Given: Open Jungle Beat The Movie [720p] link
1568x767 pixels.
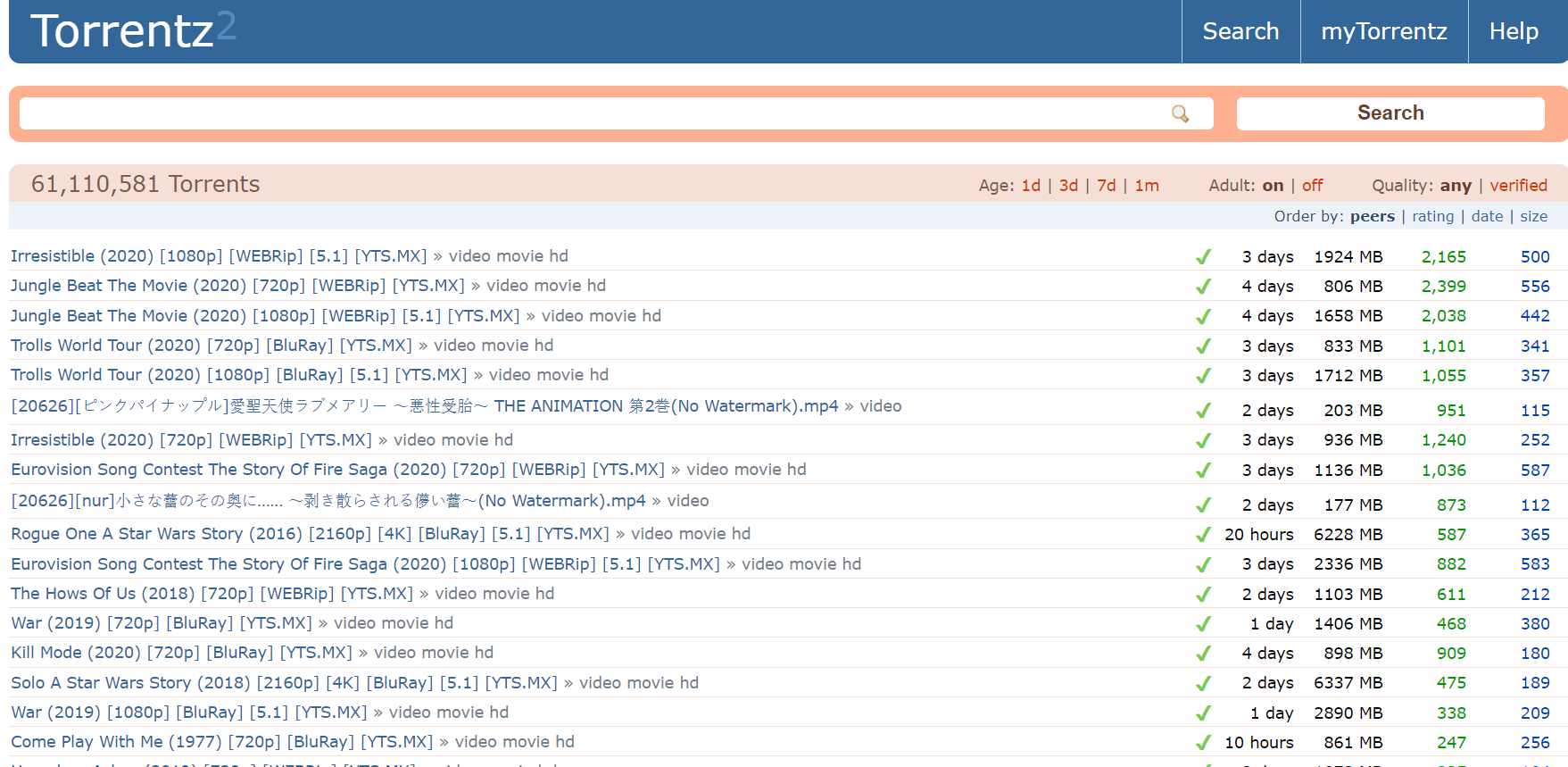Looking at the screenshot, I should coord(237,286).
